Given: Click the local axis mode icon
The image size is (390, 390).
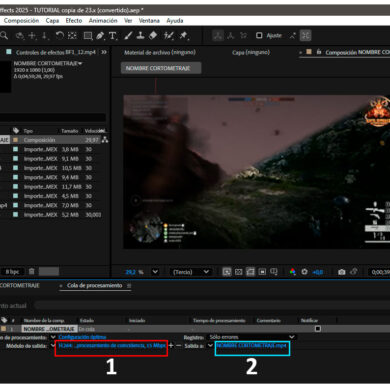Looking at the screenshot, I should pos(218,35).
